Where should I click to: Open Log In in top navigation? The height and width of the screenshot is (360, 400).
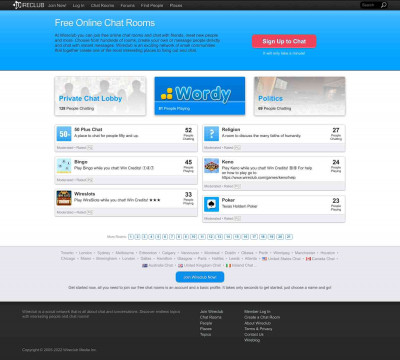click(78, 5)
